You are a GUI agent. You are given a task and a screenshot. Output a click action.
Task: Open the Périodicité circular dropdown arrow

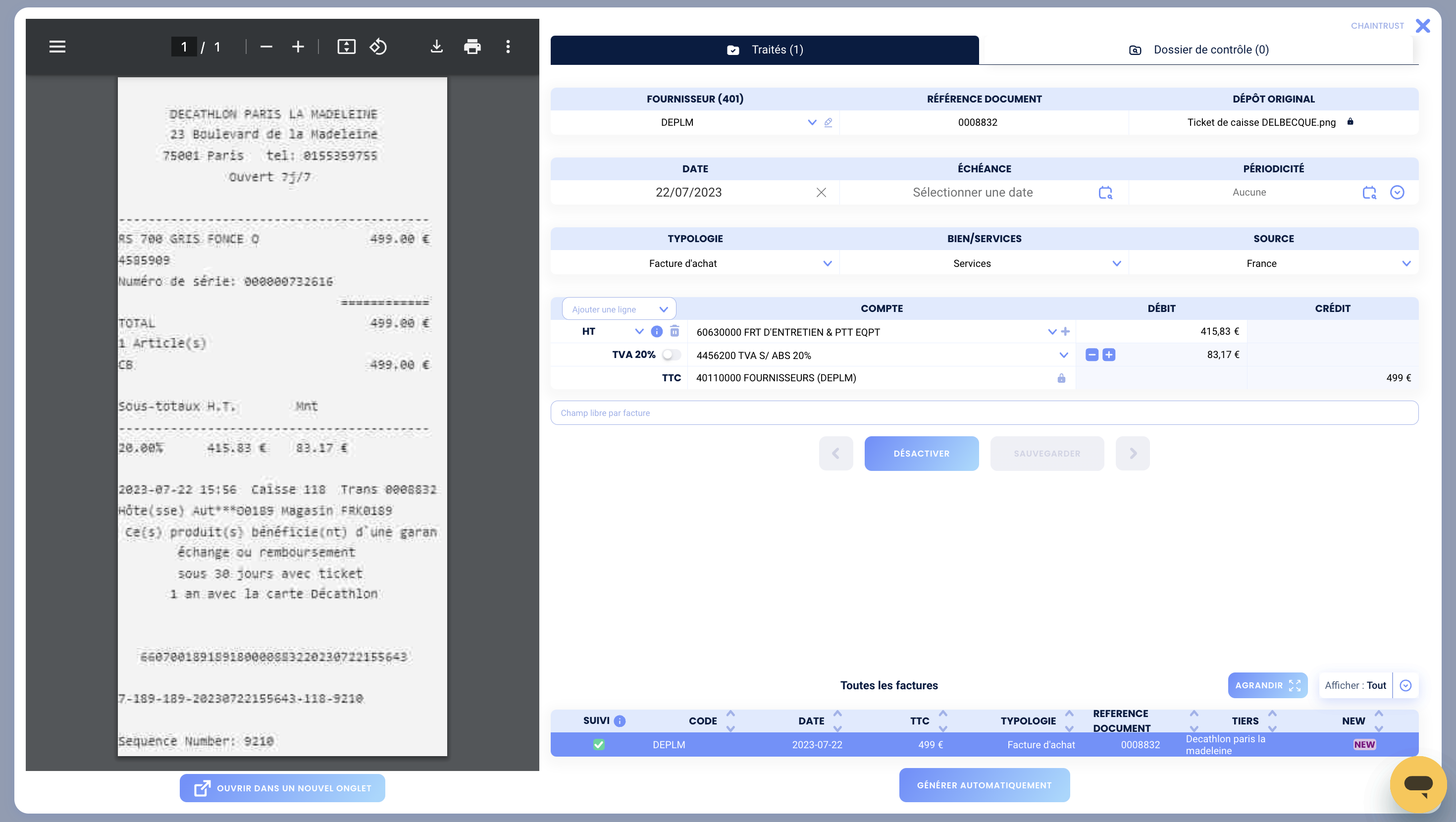1397,192
